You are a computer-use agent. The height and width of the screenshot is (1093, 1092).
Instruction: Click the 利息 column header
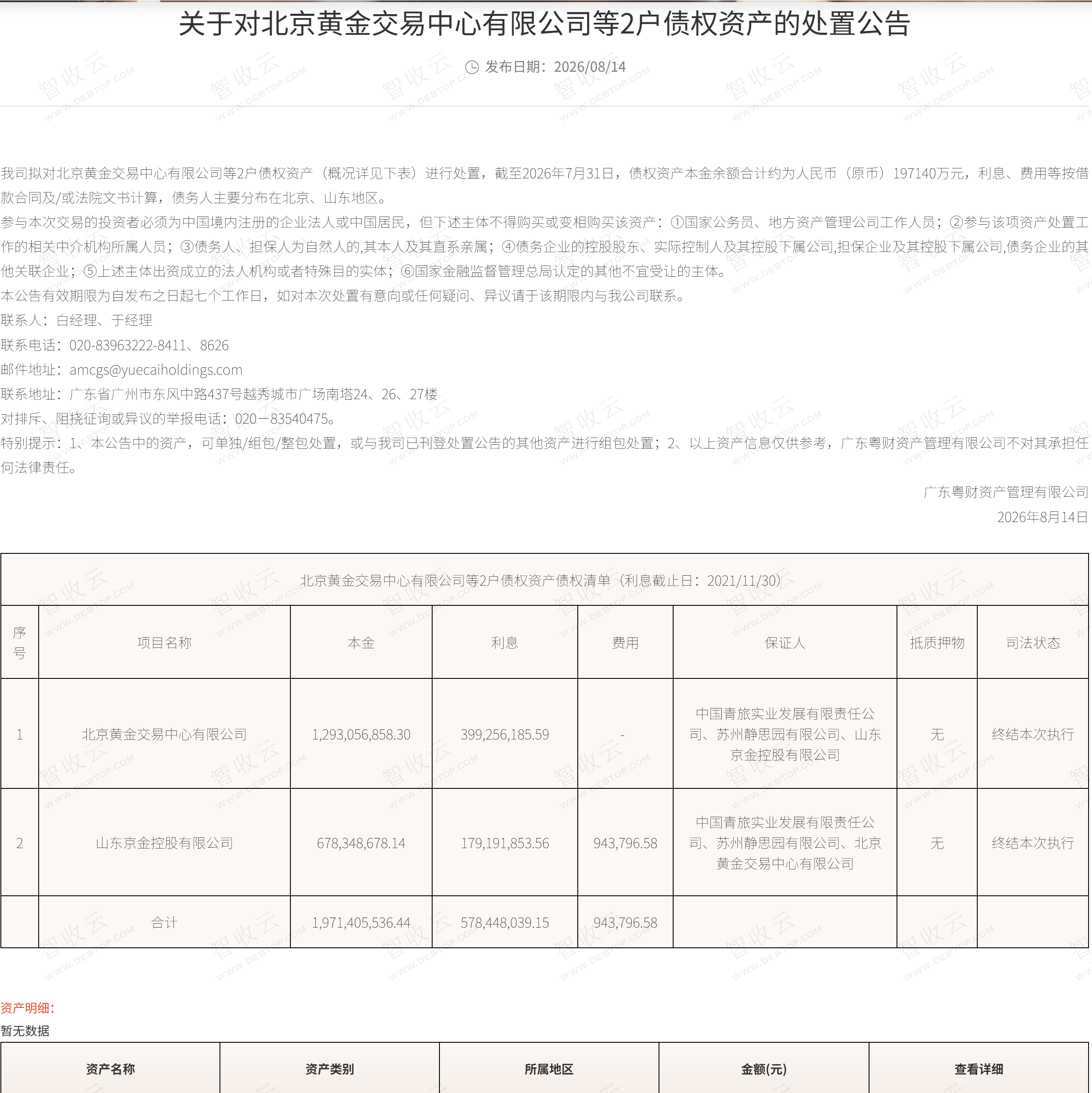(505, 643)
